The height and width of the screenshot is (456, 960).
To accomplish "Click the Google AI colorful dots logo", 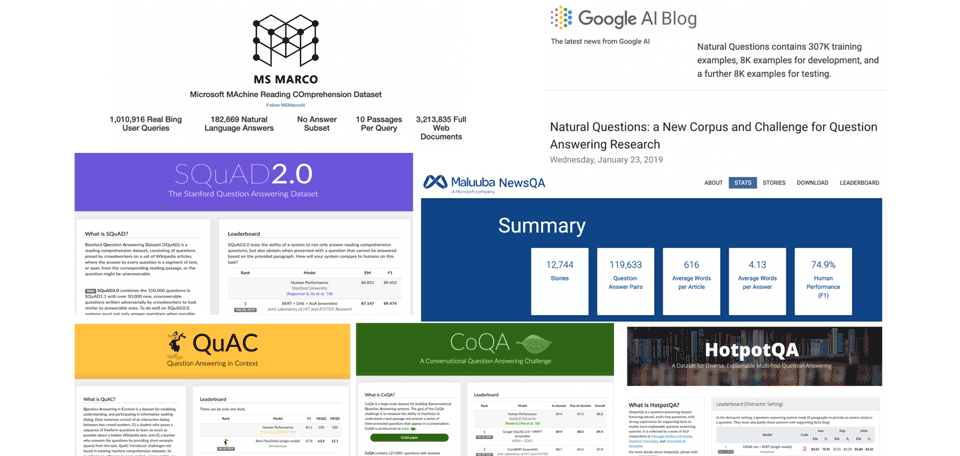I will pyautogui.click(x=561, y=18).
